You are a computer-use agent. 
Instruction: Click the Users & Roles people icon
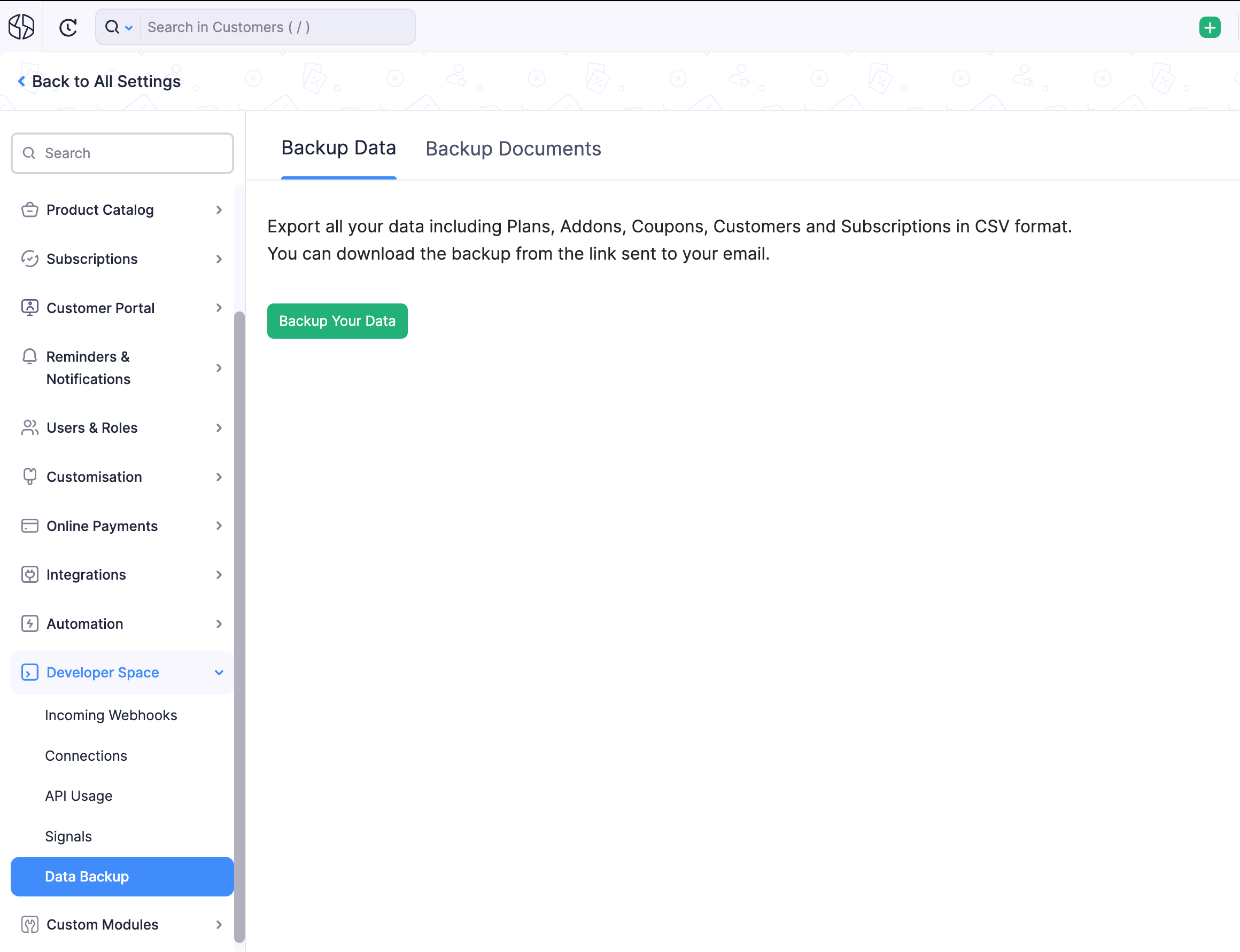pos(29,428)
